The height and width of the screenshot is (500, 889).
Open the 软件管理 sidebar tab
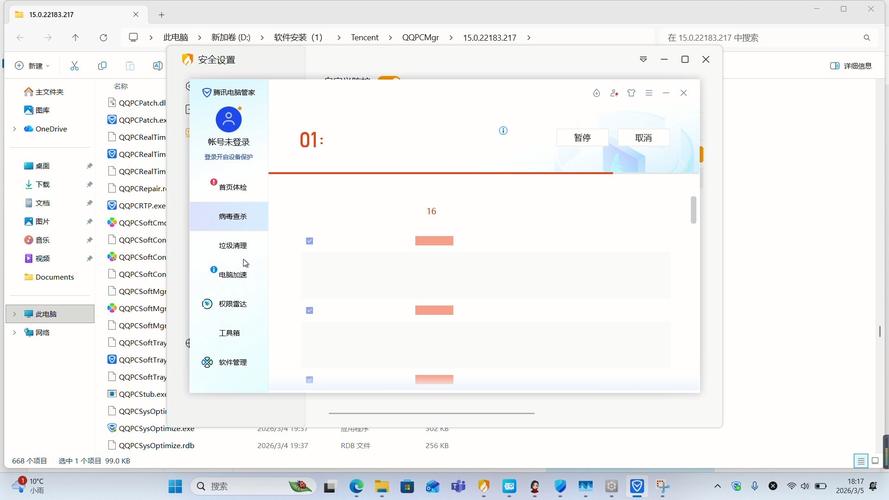pos(229,362)
